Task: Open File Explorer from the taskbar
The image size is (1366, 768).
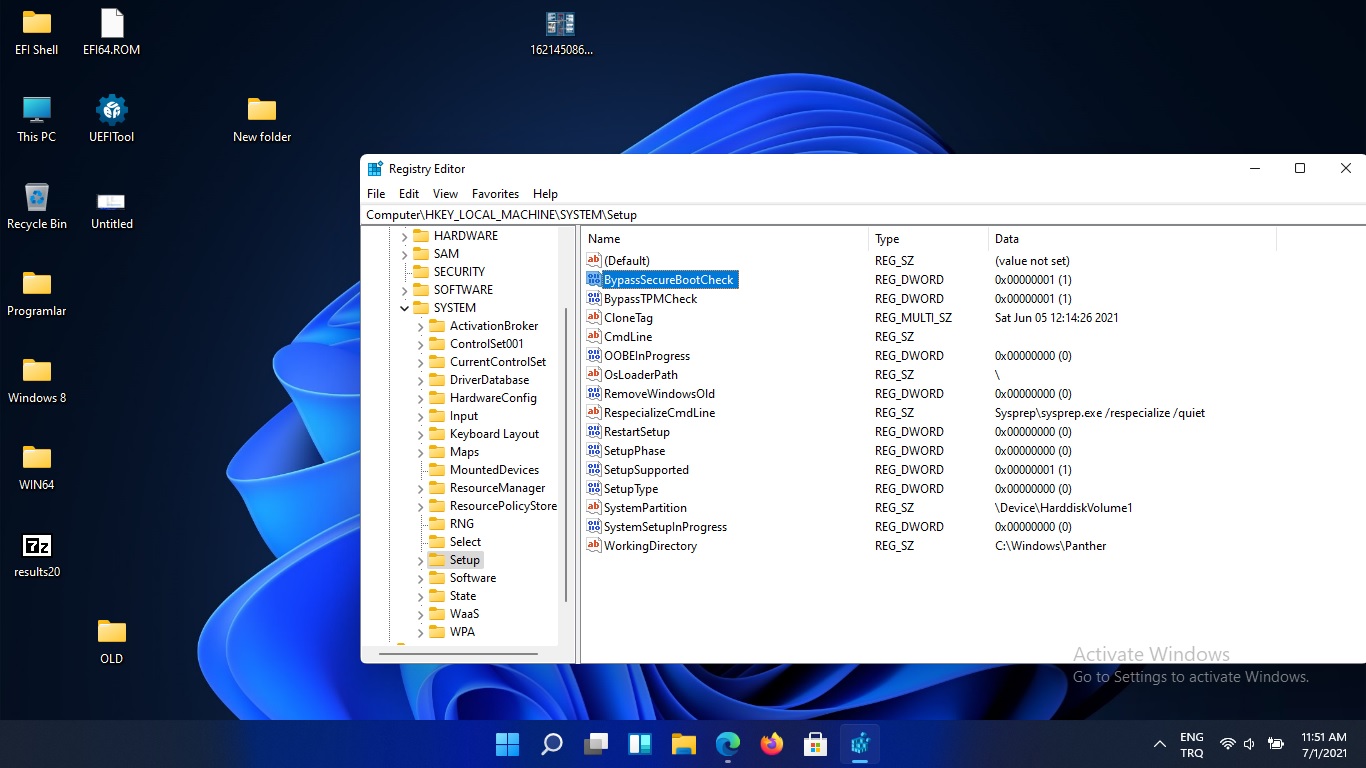Action: pyautogui.click(x=684, y=744)
